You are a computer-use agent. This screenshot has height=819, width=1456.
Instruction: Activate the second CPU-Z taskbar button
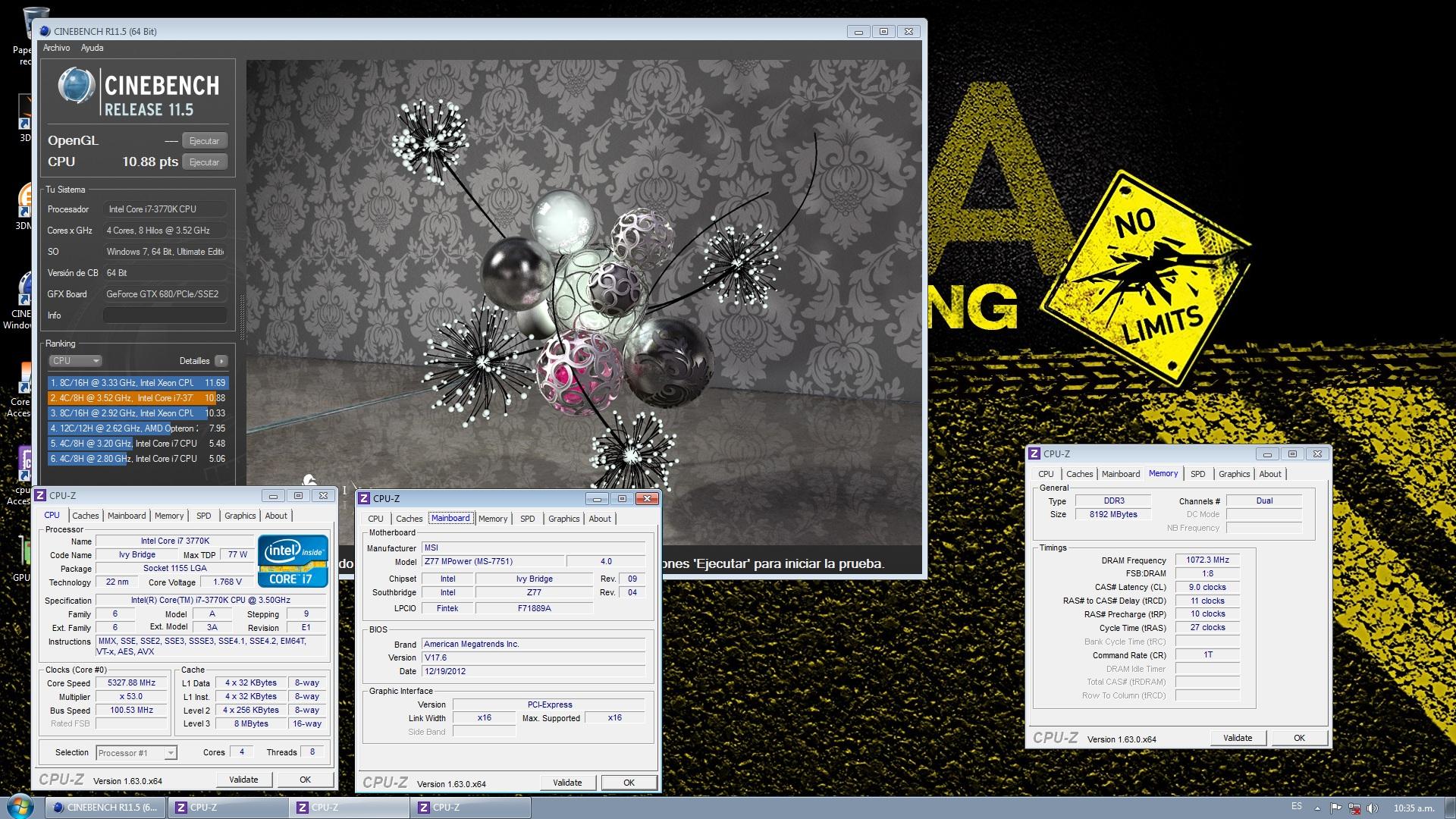point(349,808)
